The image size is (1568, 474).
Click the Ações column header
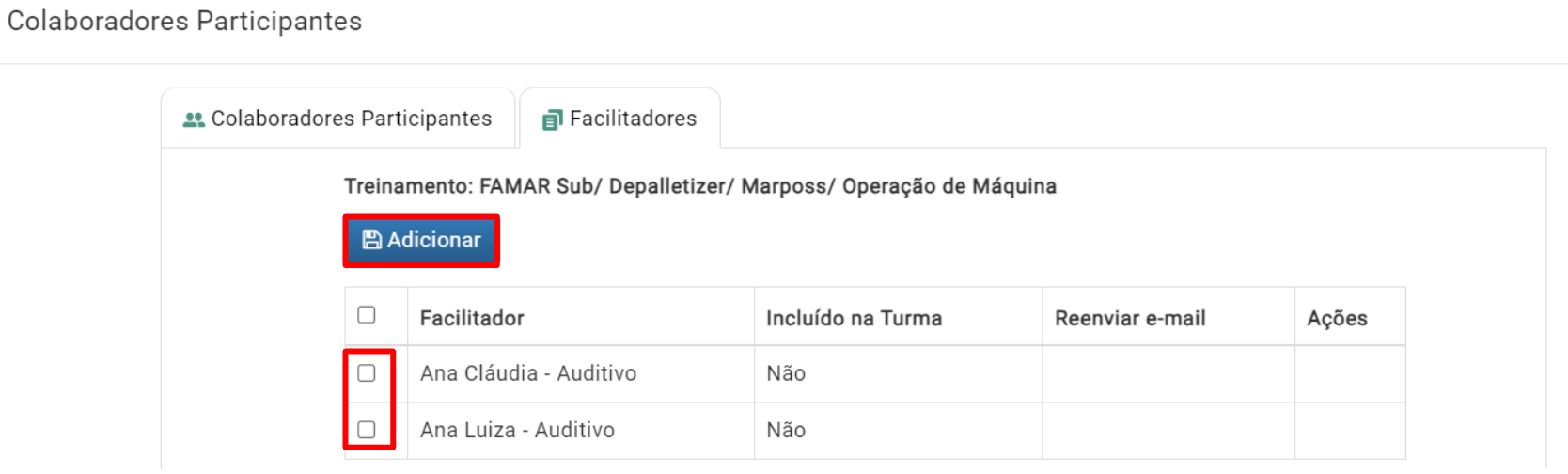[x=1337, y=318]
